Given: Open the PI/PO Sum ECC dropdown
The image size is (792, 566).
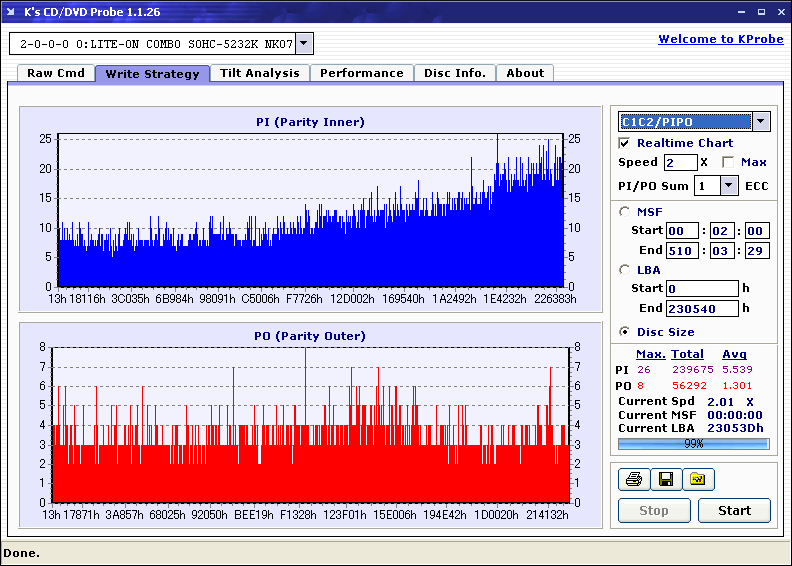Looking at the screenshot, I should click(x=727, y=185).
